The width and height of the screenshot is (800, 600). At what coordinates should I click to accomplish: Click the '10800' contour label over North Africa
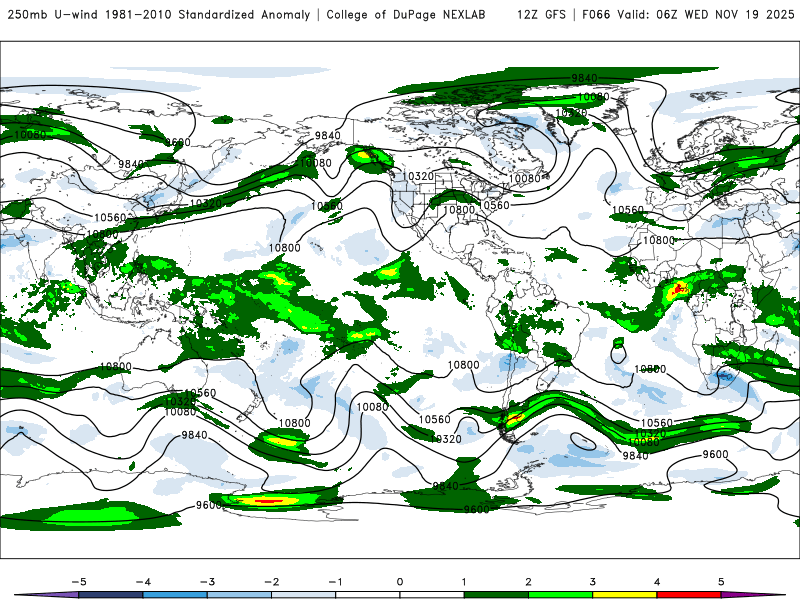(x=659, y=240)
